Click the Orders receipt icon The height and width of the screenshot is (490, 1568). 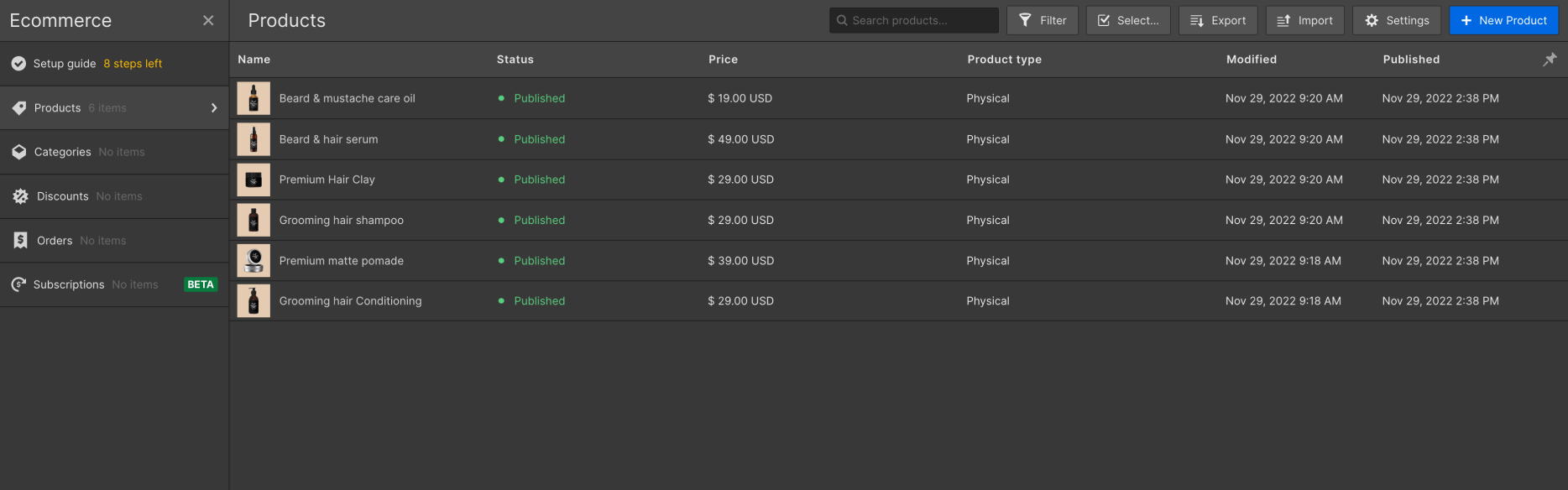point(21,241)
